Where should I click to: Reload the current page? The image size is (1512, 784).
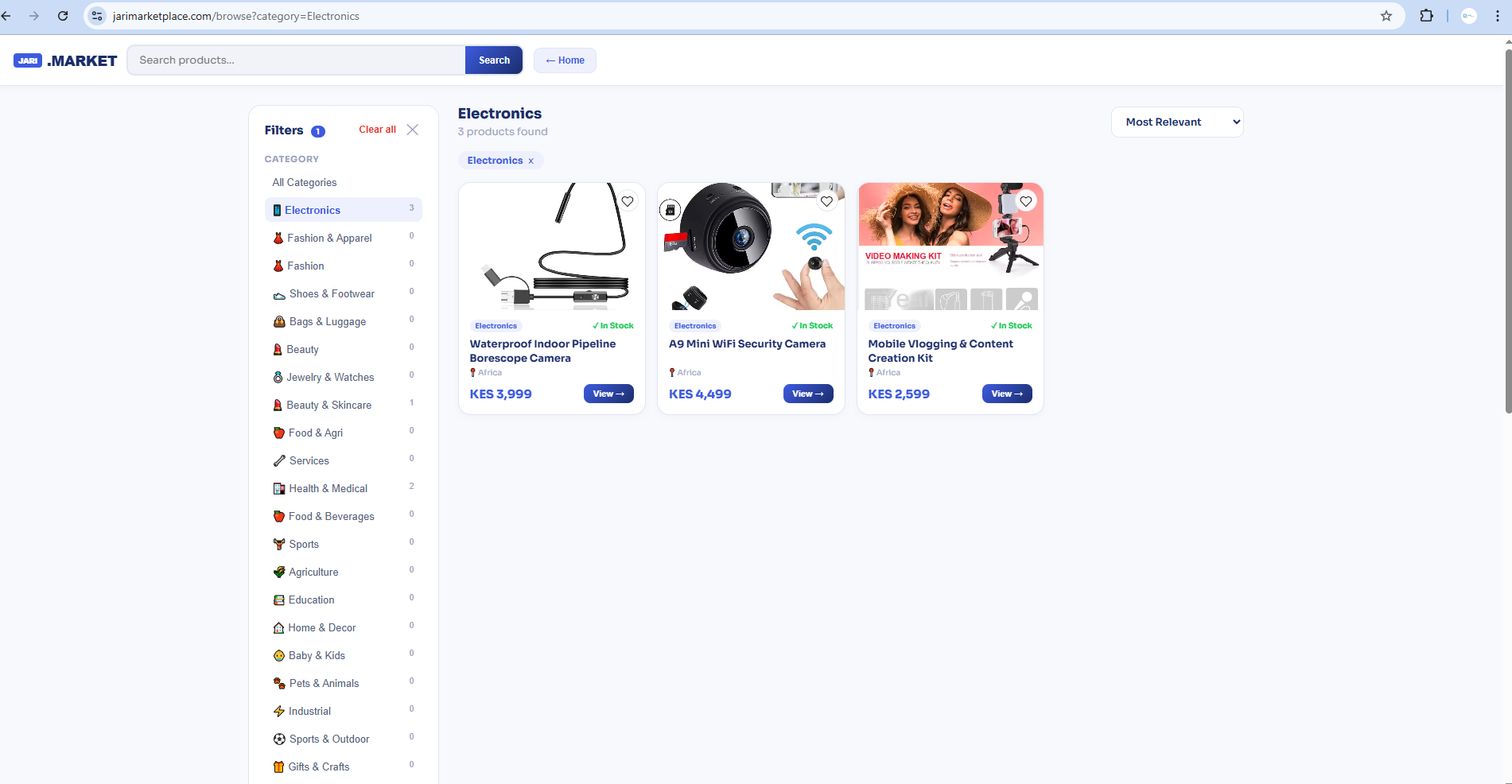63,15
